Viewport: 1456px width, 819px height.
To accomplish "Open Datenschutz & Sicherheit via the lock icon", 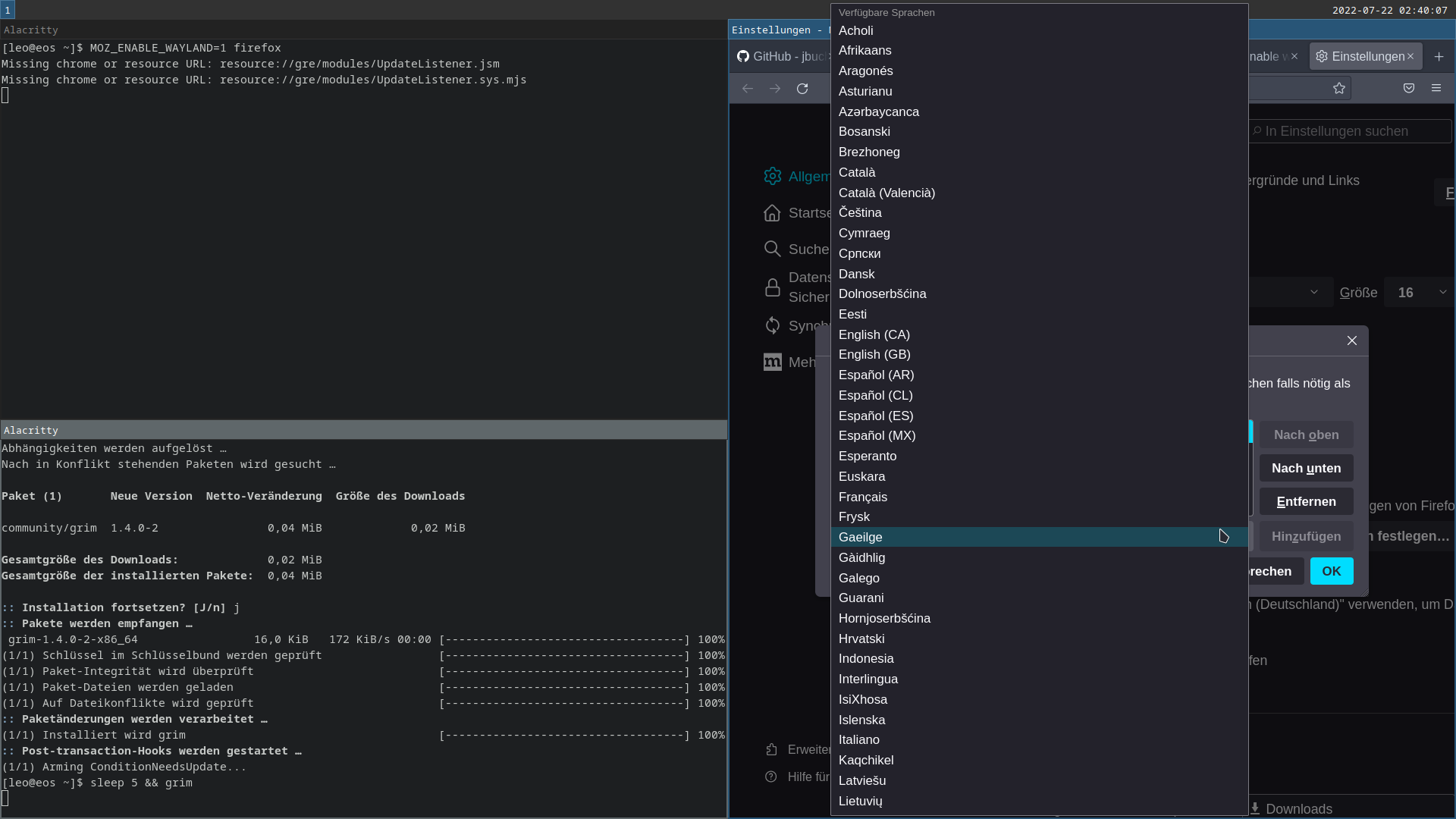I will pos(772,288).
